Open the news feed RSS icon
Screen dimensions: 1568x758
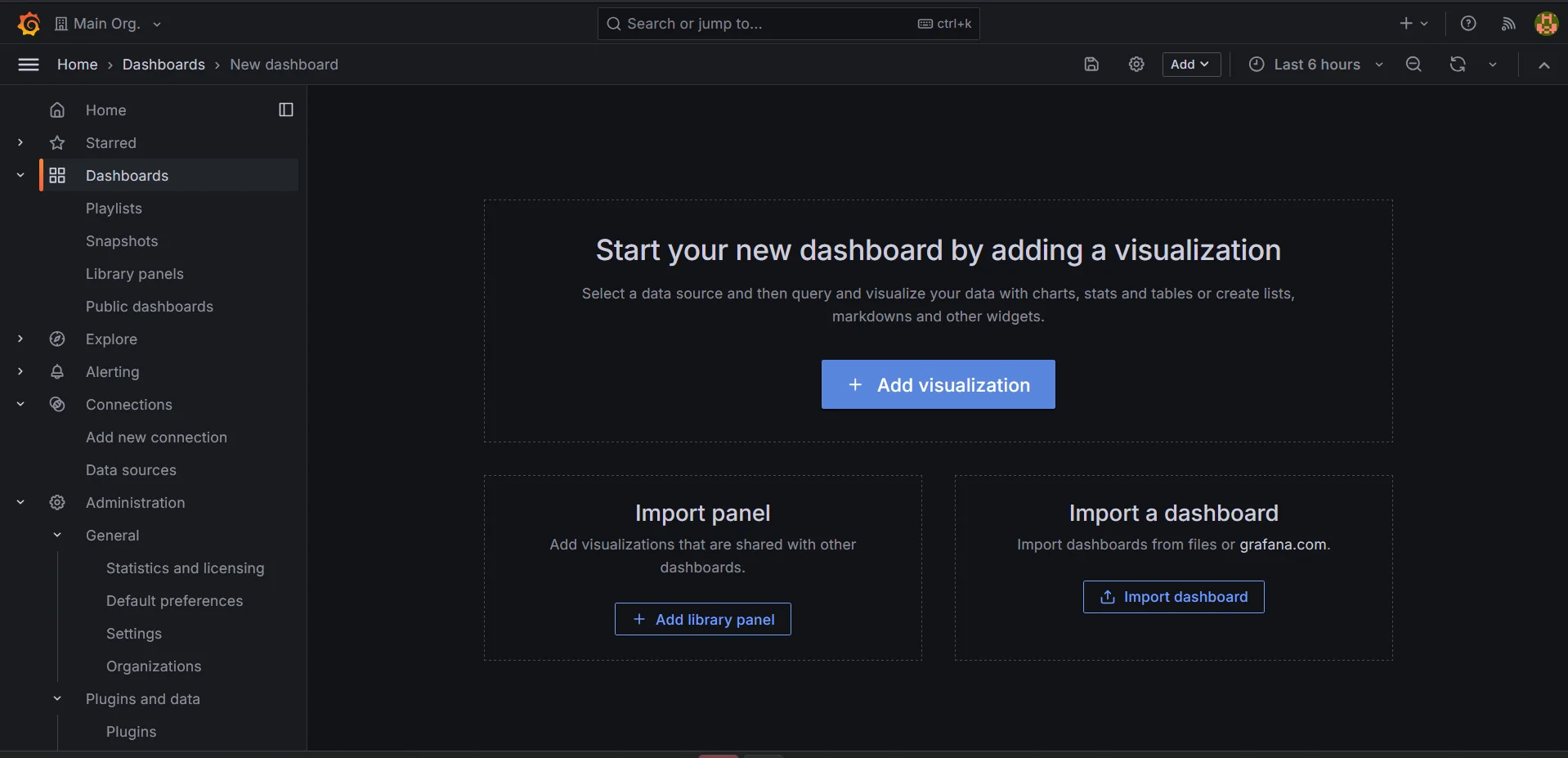tap(1508, 24)
